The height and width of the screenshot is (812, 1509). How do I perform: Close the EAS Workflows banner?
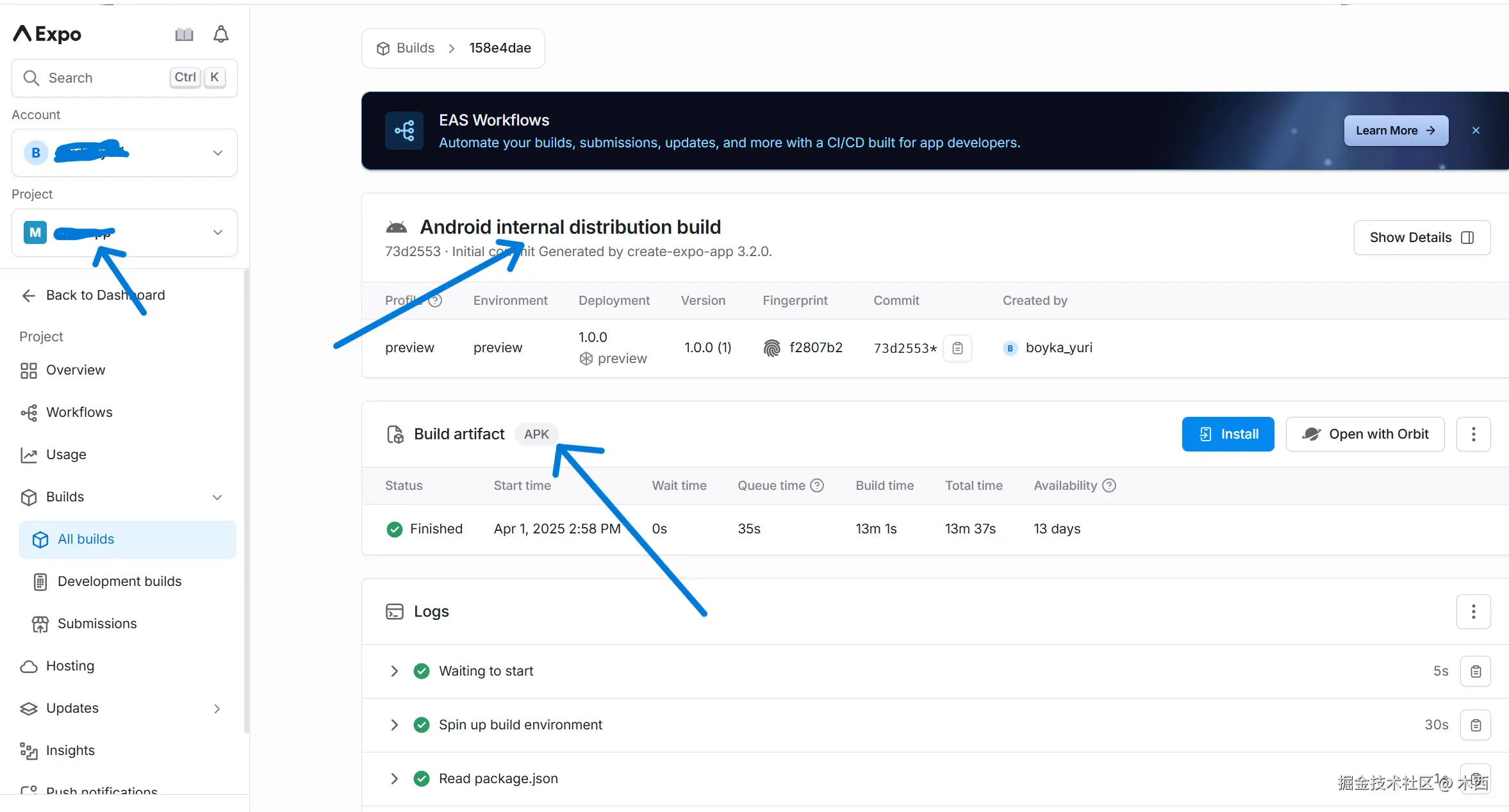tap(1476, 131)
